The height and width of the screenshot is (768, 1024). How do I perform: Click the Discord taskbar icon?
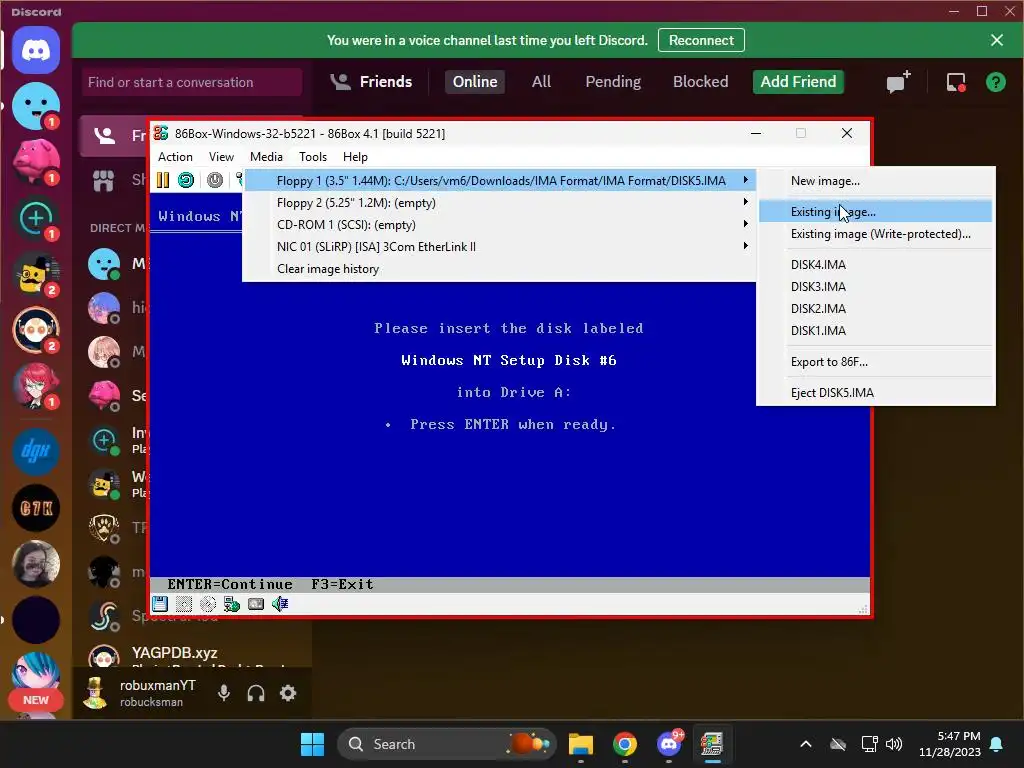pyautogui.click(x=669, y=744)
